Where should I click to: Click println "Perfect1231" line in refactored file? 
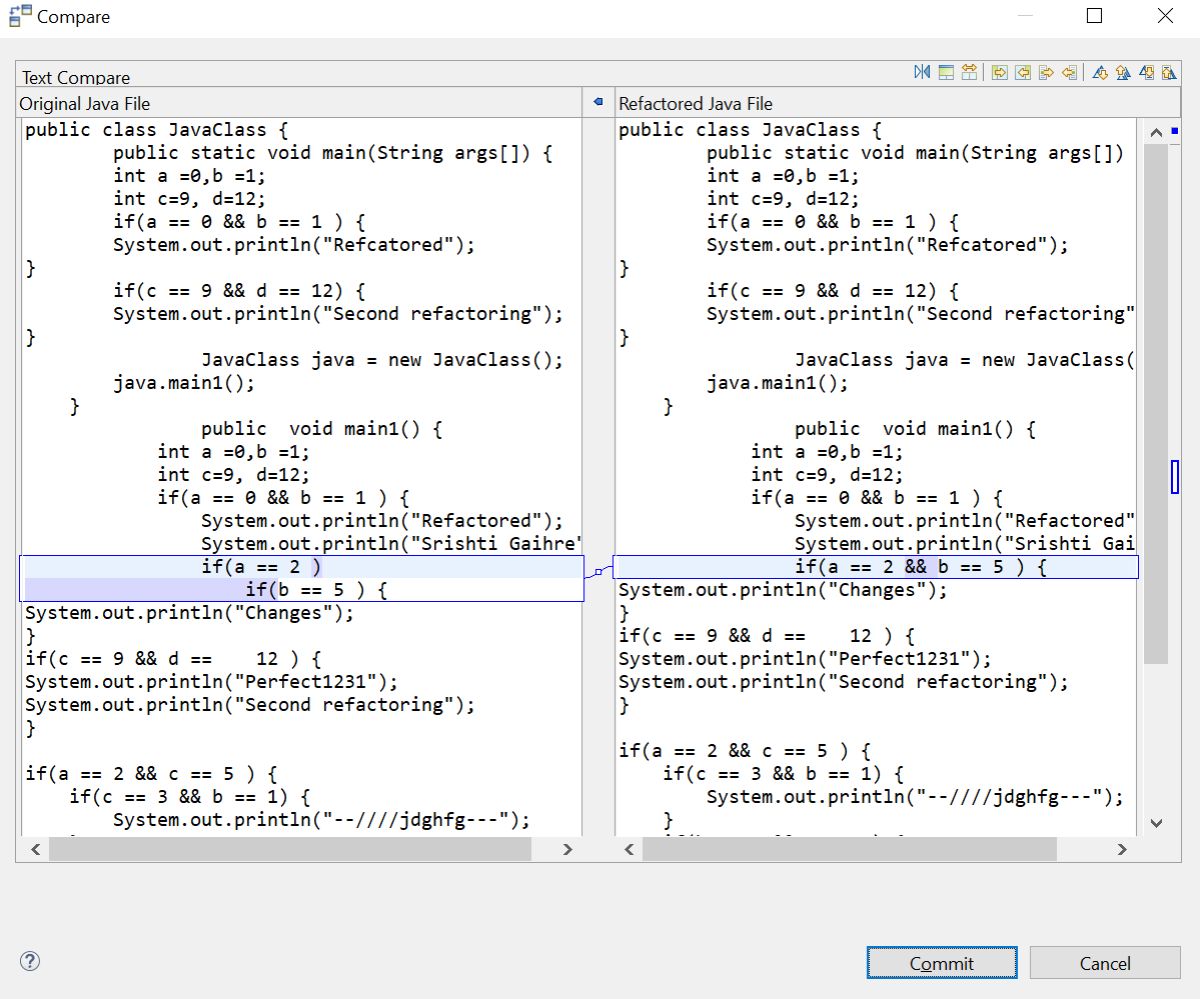pos(806,659)
